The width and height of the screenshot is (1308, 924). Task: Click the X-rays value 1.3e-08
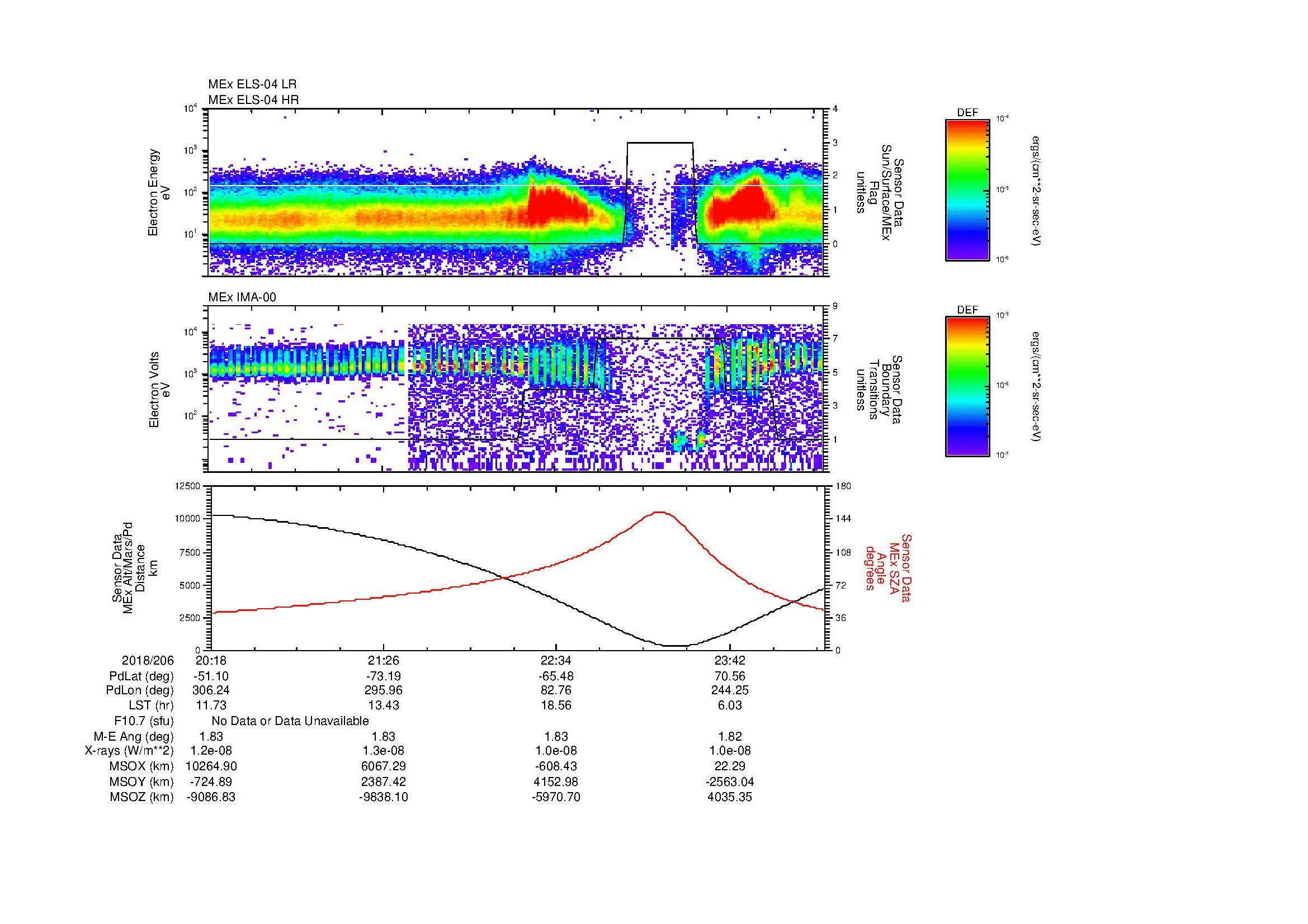point(384,751)
